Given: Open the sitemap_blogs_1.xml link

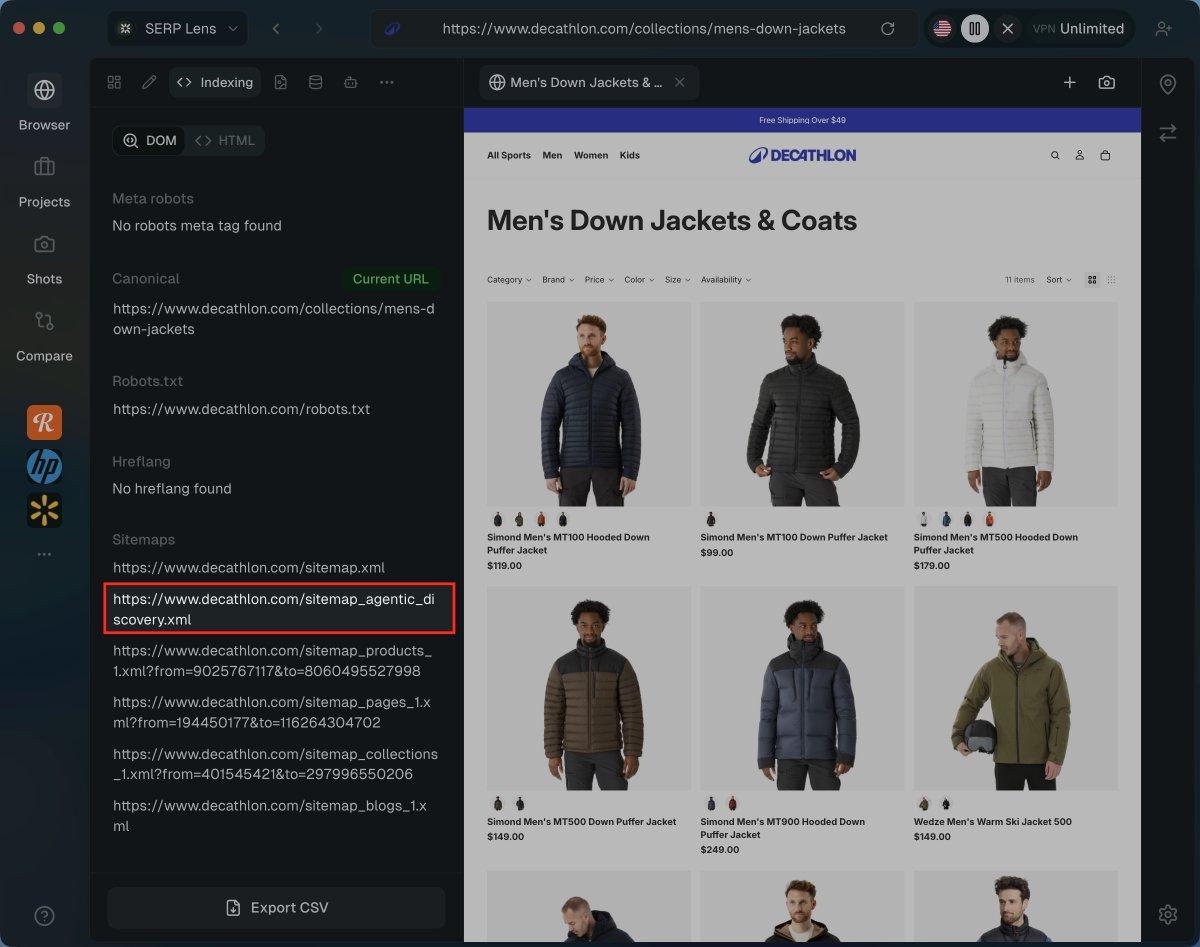Looking at the screenshot, I should [270, 816].
